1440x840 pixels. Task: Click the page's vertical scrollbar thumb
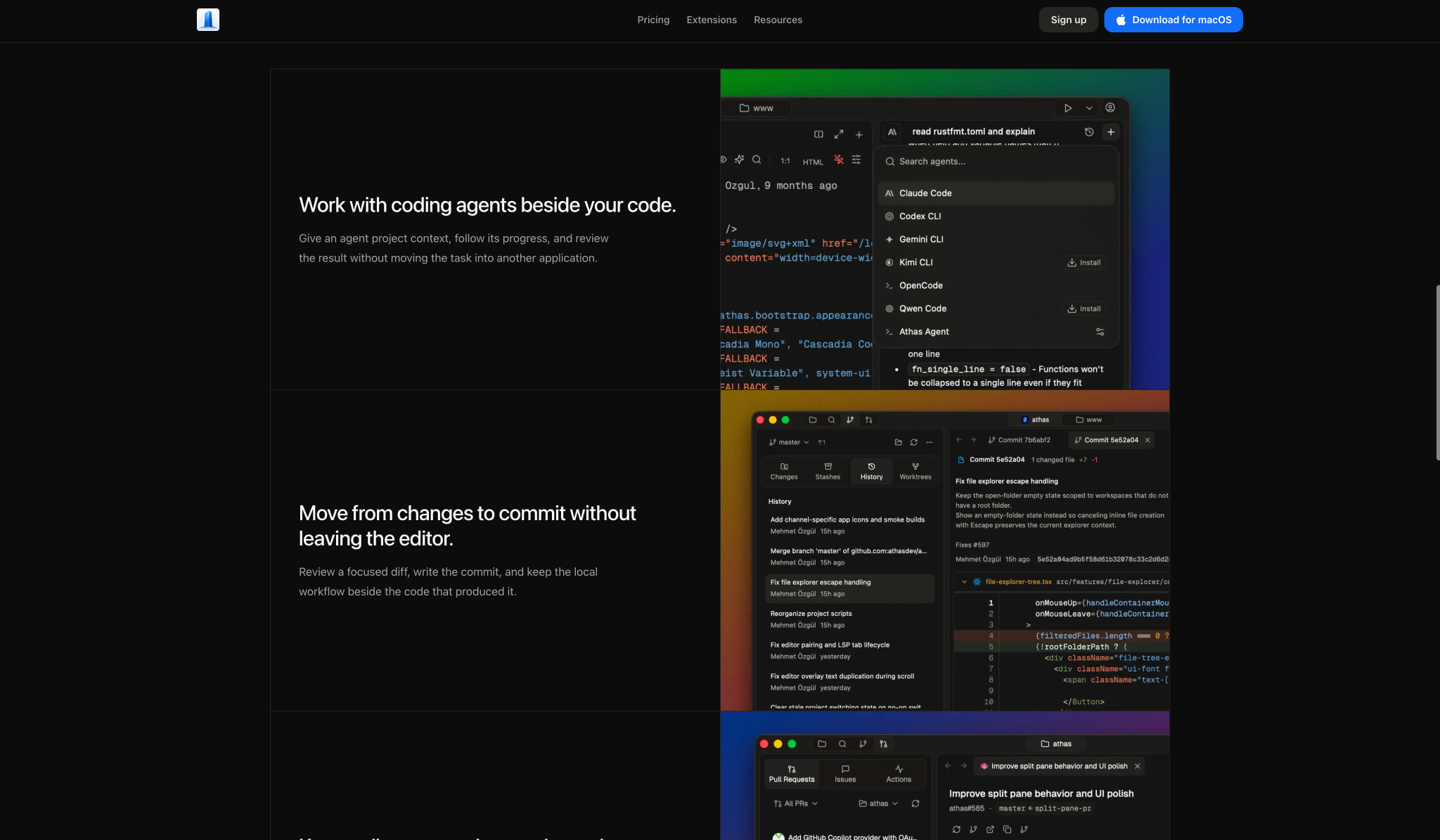(1437, 373)
